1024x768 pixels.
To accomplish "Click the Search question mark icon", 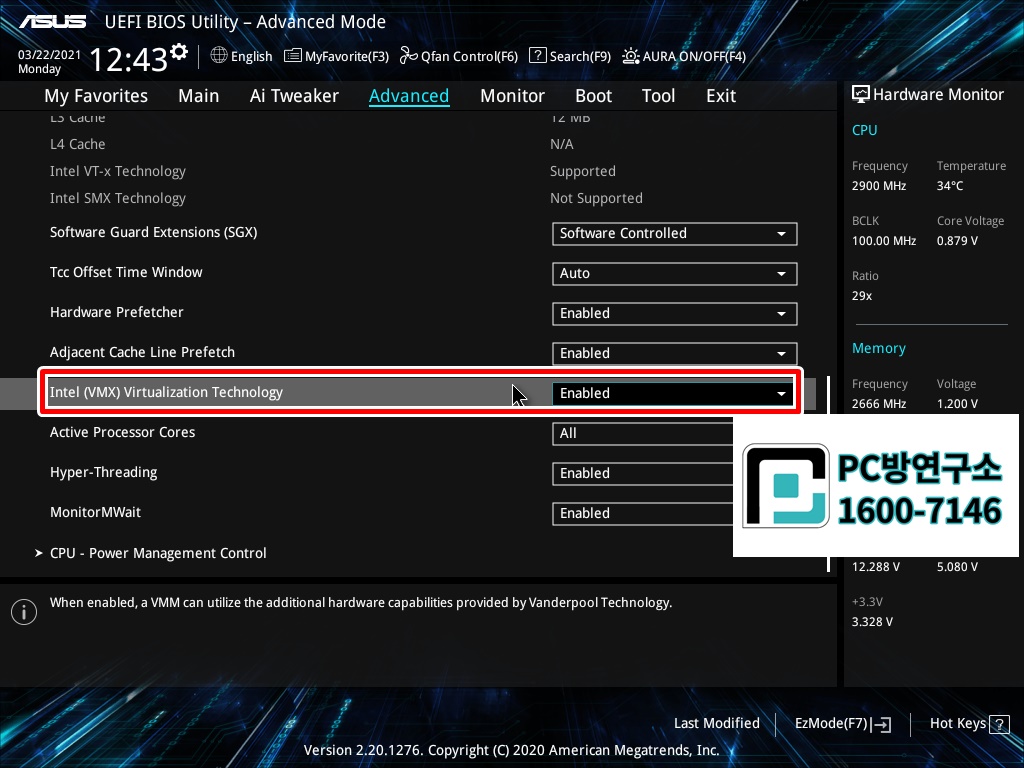I will coord(537,56).
